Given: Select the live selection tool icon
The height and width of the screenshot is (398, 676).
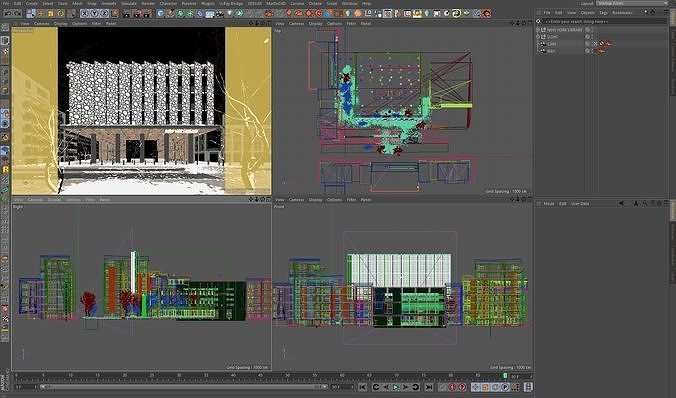Looking at the screenshot, I should pos(30,14).
